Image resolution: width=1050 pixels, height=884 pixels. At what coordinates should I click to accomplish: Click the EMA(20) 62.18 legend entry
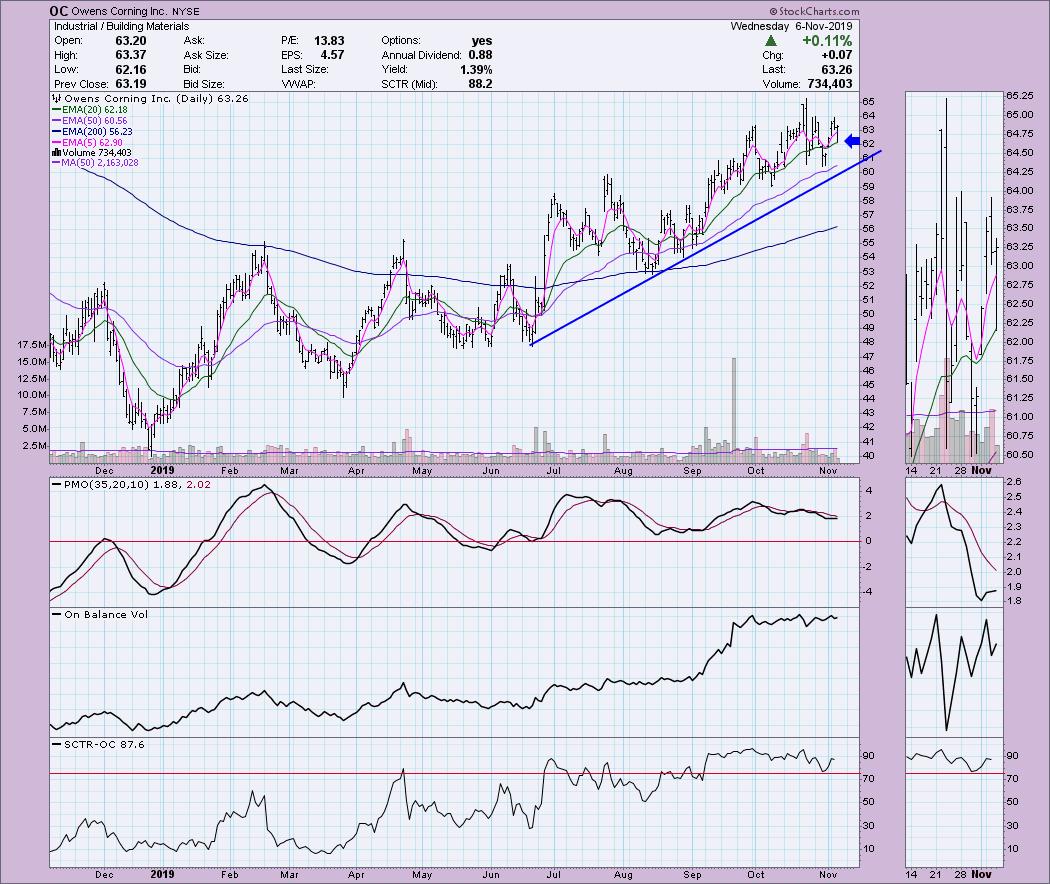tap(90, 109)
